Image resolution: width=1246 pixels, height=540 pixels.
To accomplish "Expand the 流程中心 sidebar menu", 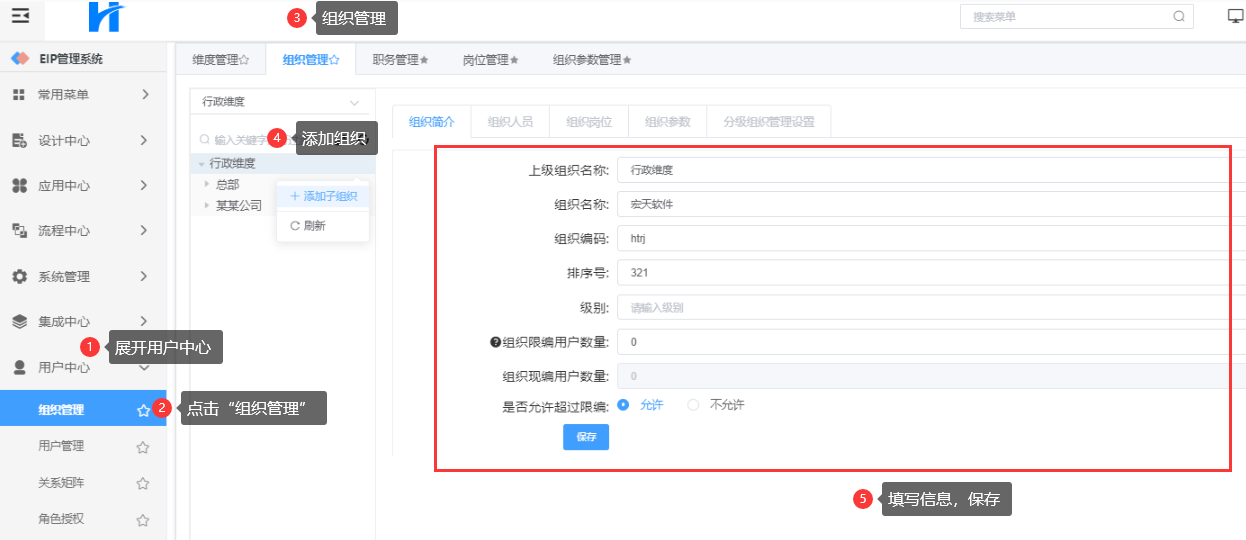I will coord(145,231).
